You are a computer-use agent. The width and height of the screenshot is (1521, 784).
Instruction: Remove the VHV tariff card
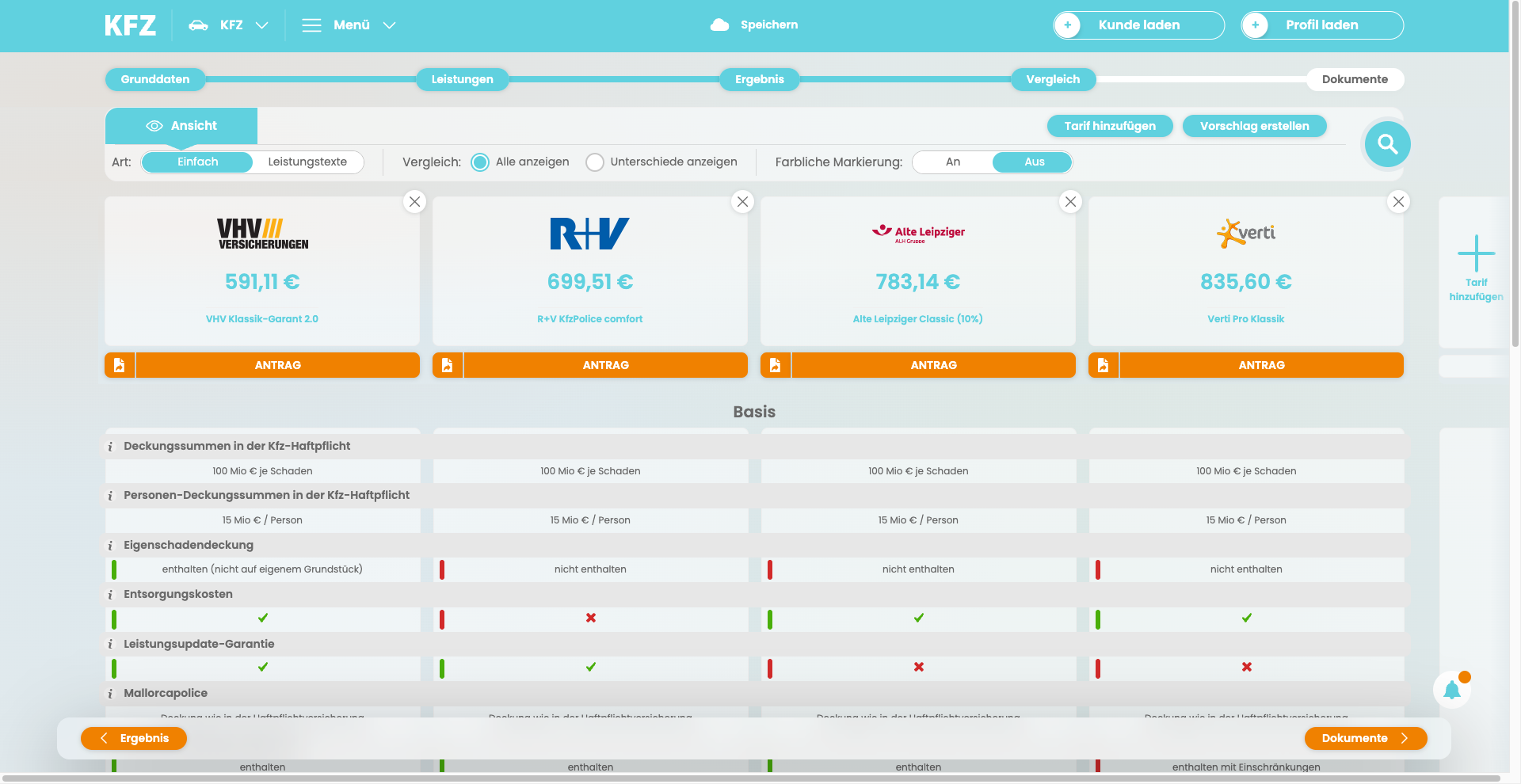click(x=414, y=201)
